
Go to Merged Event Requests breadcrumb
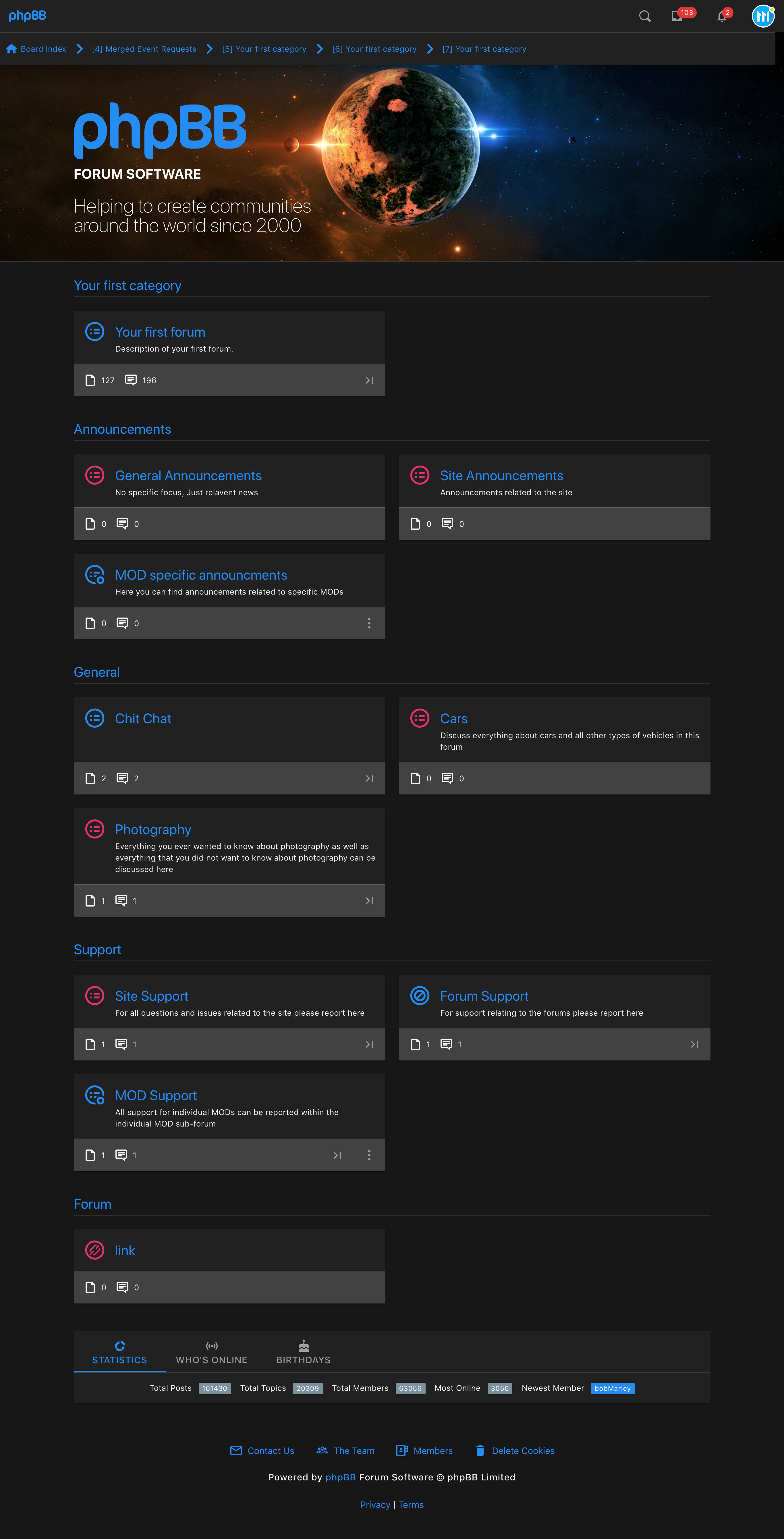[144, 49]
